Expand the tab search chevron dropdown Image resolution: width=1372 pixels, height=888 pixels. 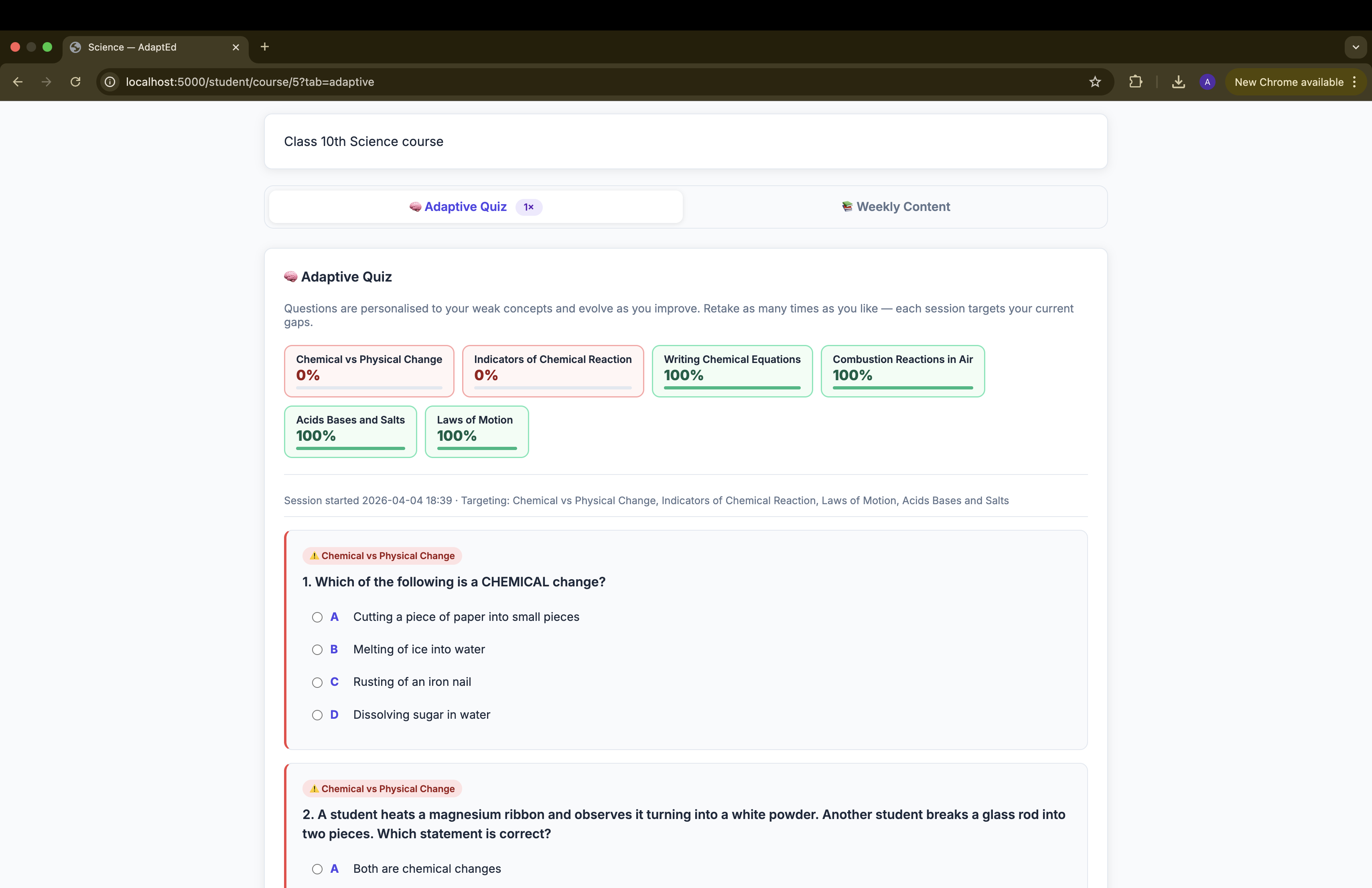(x=1355, y=47)
